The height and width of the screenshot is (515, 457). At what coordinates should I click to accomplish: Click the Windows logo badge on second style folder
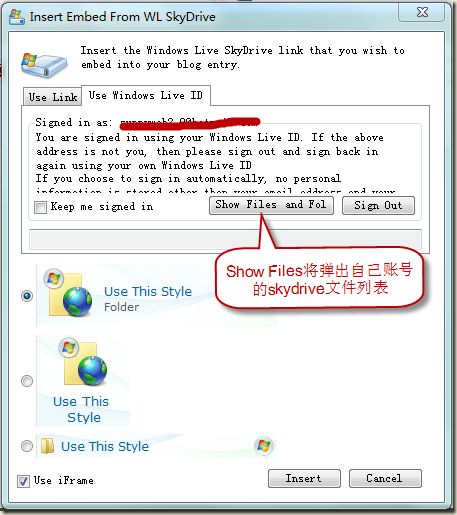[69, 348]
